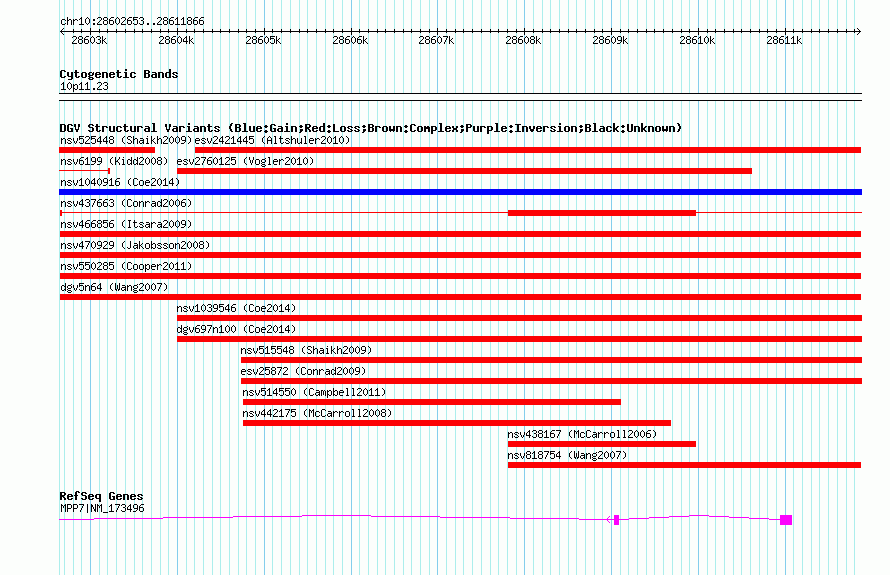Click the nsv442175 (McCarroll2008) label

pos(317,413)
